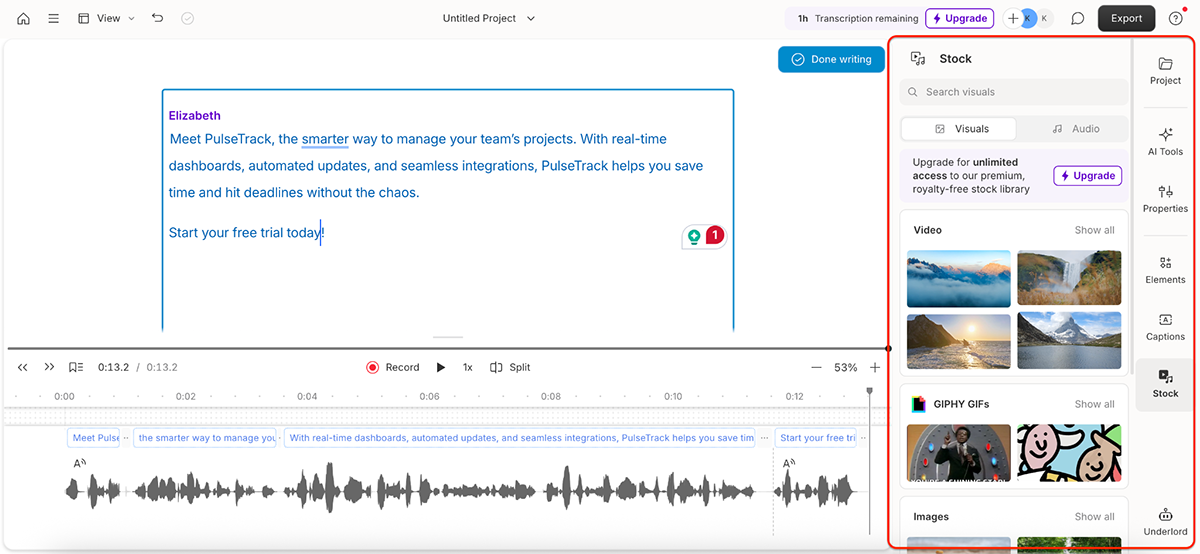The height and width of the screenshot is (554, 1200).
Task: Click the Done writing button
Action: [831, 59]
